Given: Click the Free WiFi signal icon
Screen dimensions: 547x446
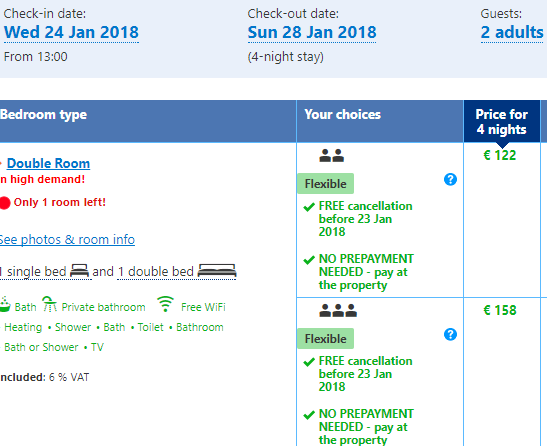Looking at the screenshot, I should tap(165, 304).
